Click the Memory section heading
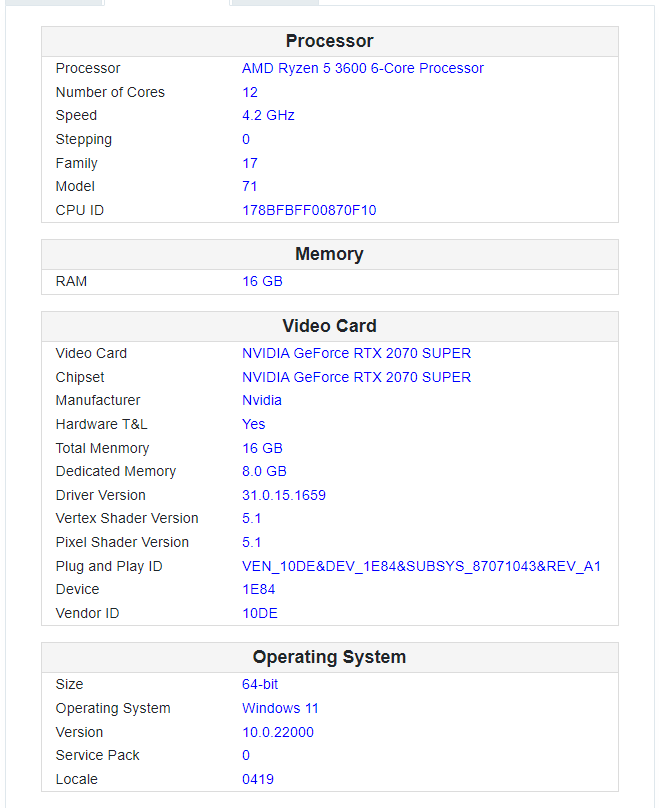This screenshot has width=667, height=808. [x=329, y=254]
